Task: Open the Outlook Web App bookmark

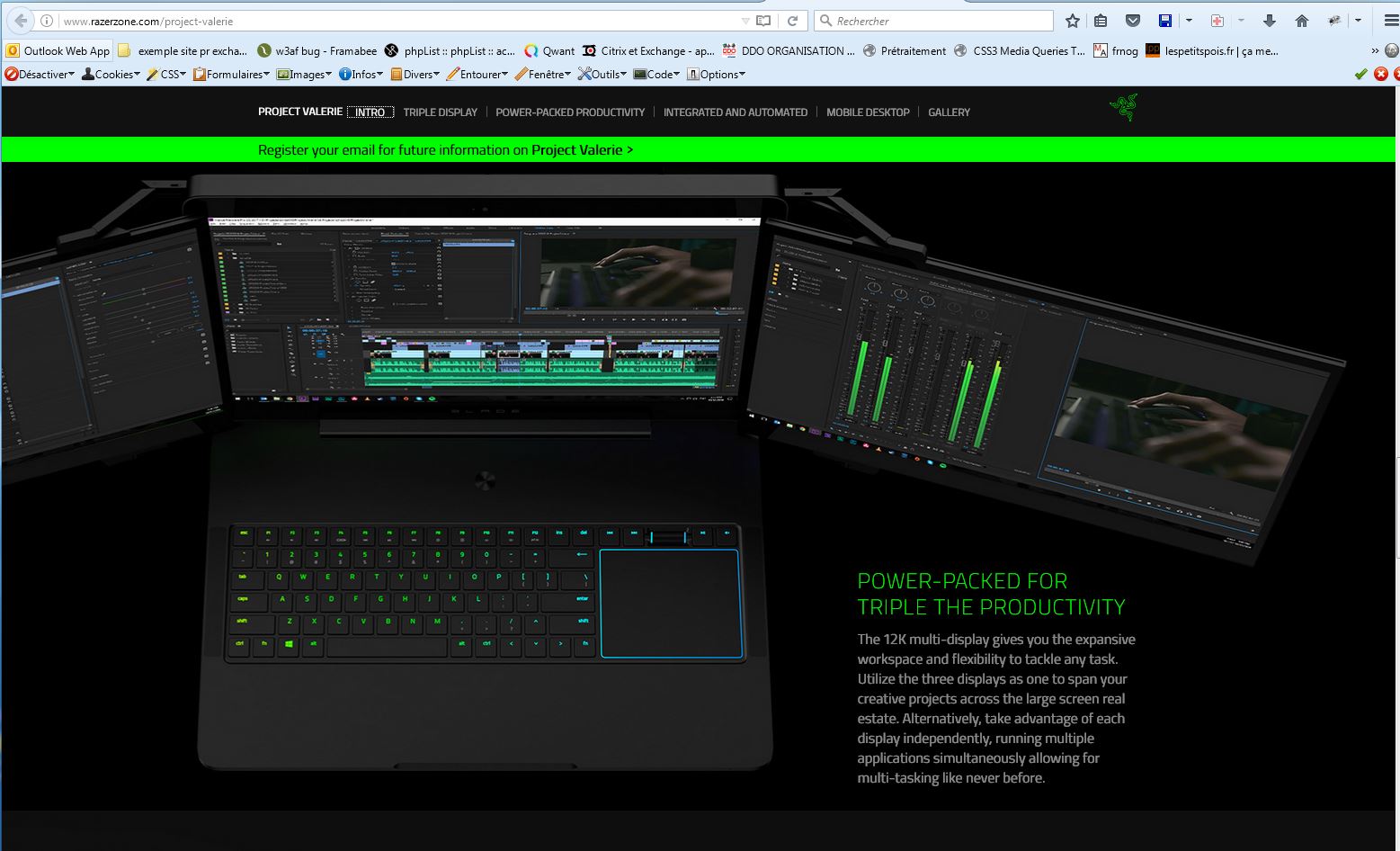Action: [x=58, y=51]
